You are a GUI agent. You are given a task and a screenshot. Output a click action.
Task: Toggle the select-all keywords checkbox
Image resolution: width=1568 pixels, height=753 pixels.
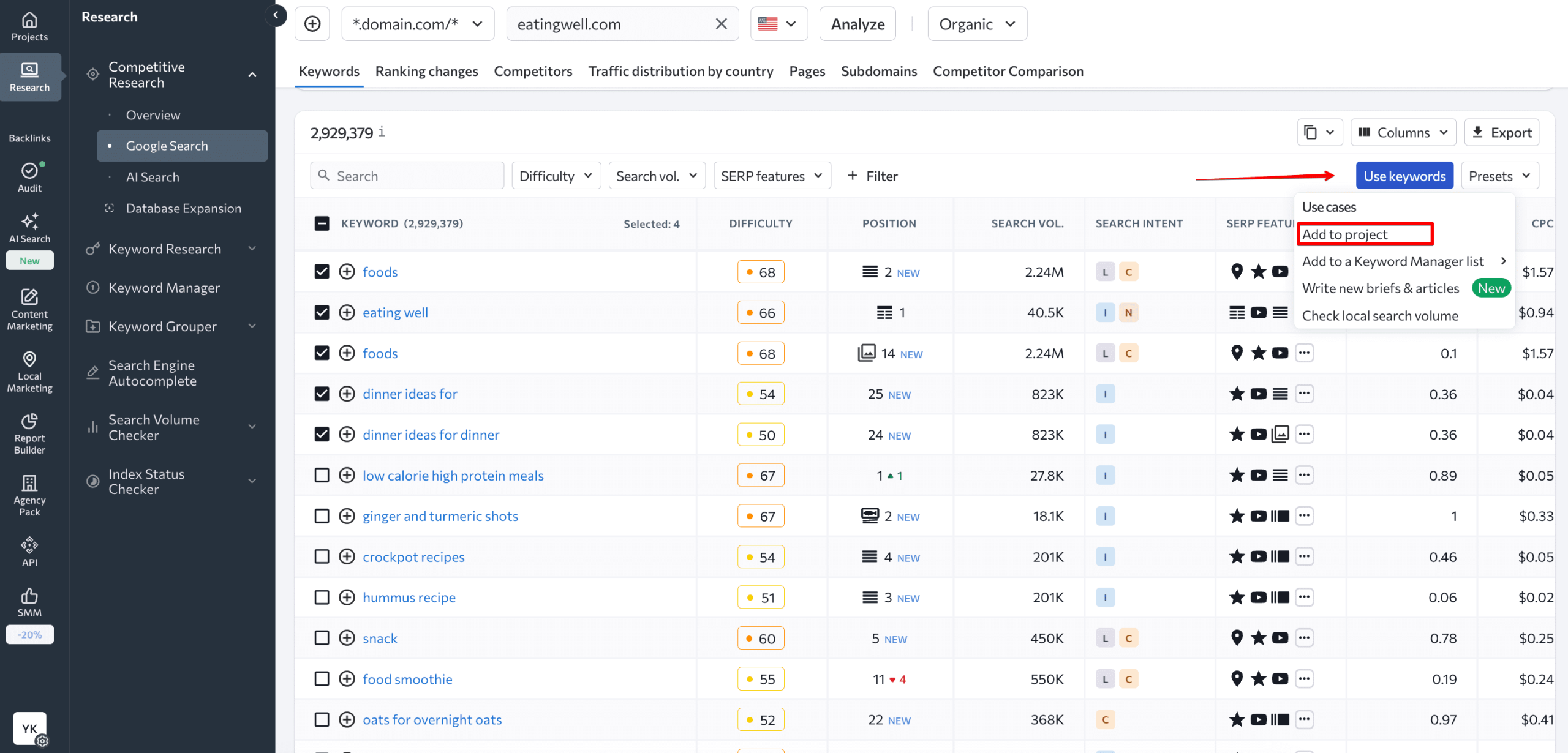coord(322,223)
